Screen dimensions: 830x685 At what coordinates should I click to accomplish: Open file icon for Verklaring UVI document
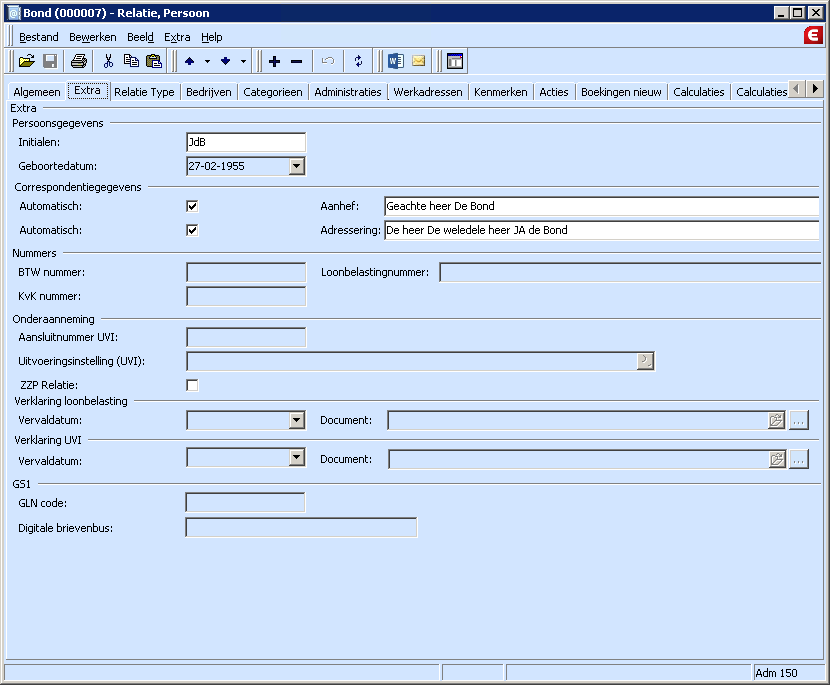click(x=777, y=459)
